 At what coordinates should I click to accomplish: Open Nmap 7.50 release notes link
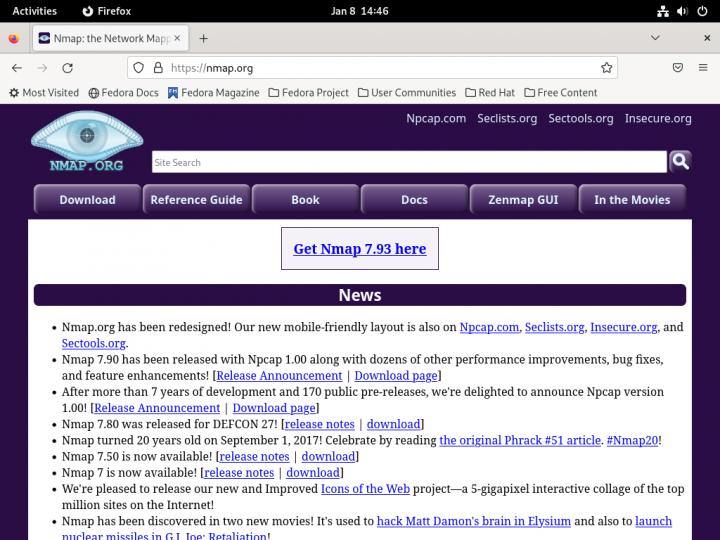click(254, 456)
